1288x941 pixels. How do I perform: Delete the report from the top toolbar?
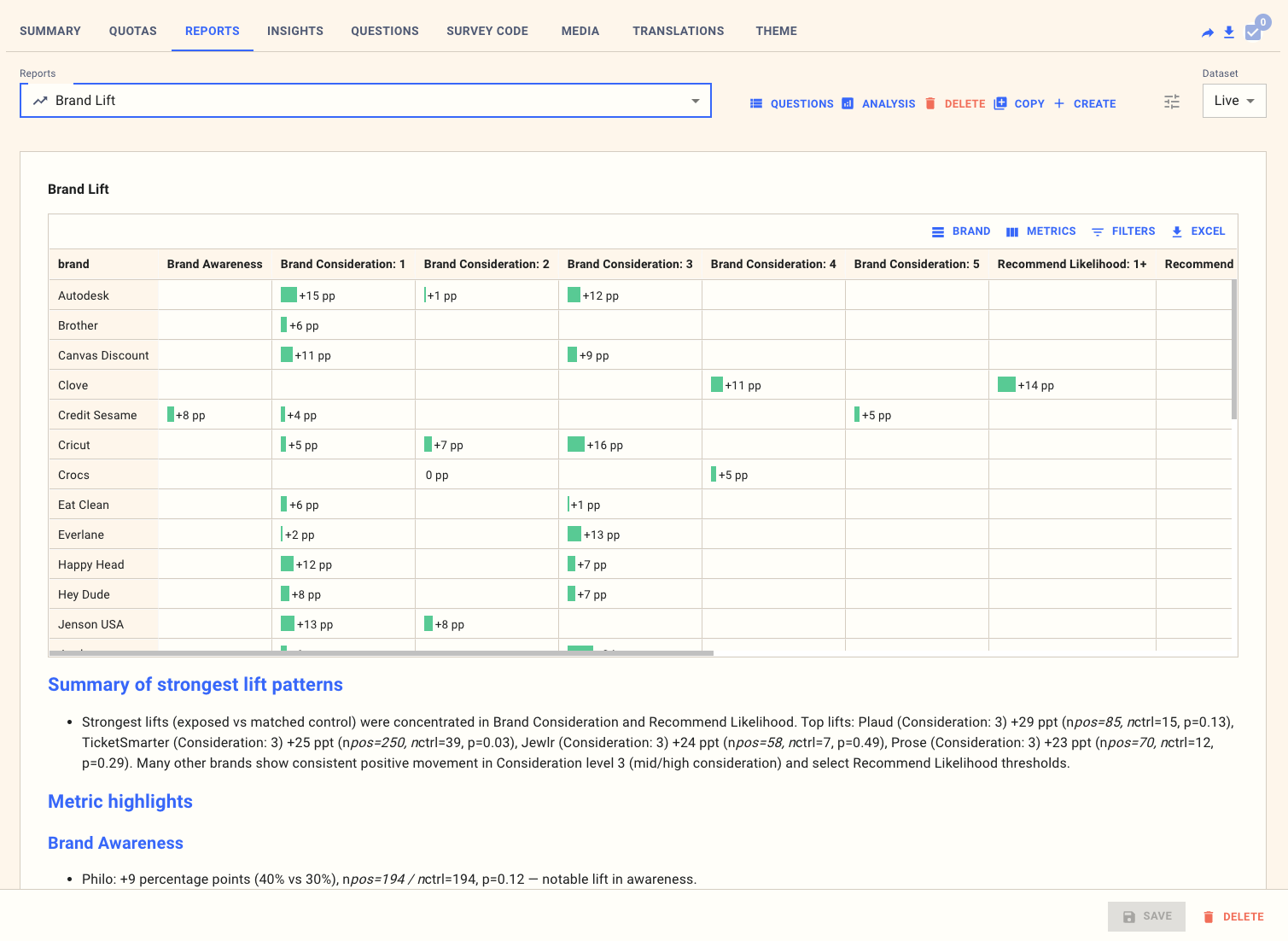click(x=955, y=103)
